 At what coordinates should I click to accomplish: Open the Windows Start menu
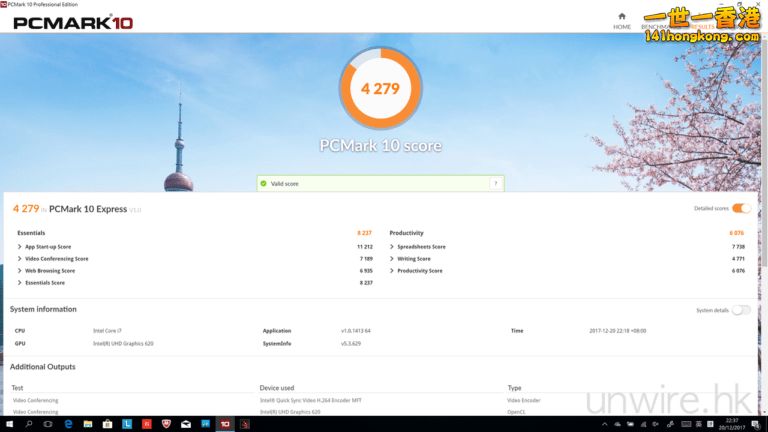pos(9,424)
